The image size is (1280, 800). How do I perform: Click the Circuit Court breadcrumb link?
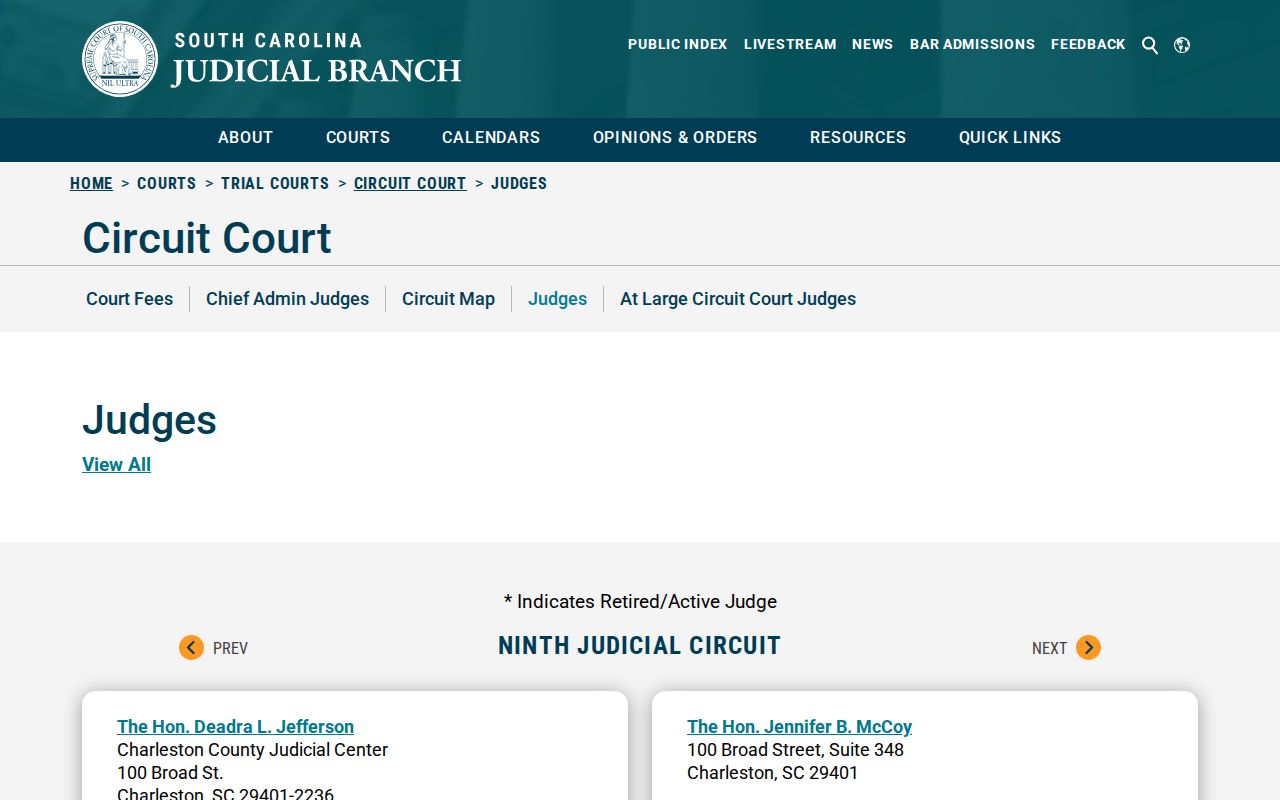pos(410,184)
